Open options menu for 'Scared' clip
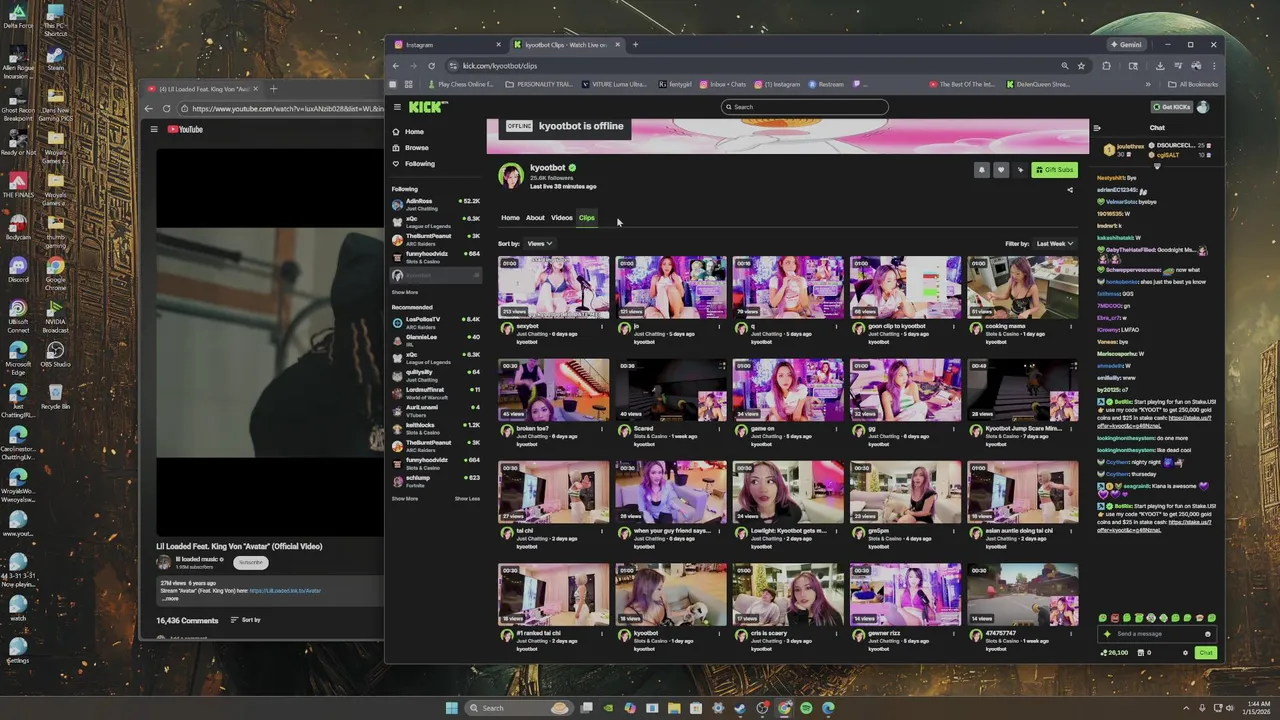The width and height of the screenshot is (1280, 720). click(x=719, y=428)
